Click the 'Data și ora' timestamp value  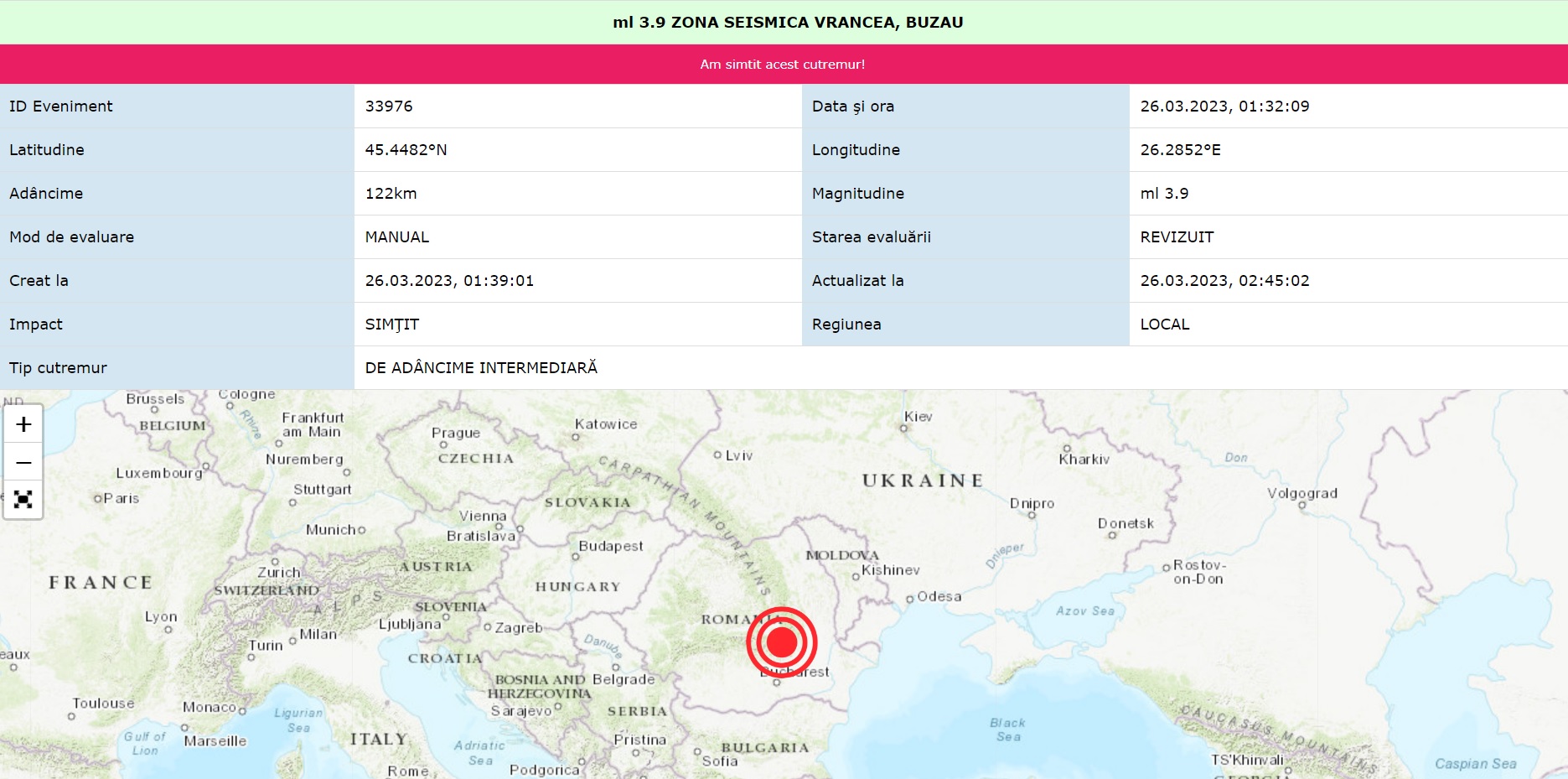(1224, 106)
